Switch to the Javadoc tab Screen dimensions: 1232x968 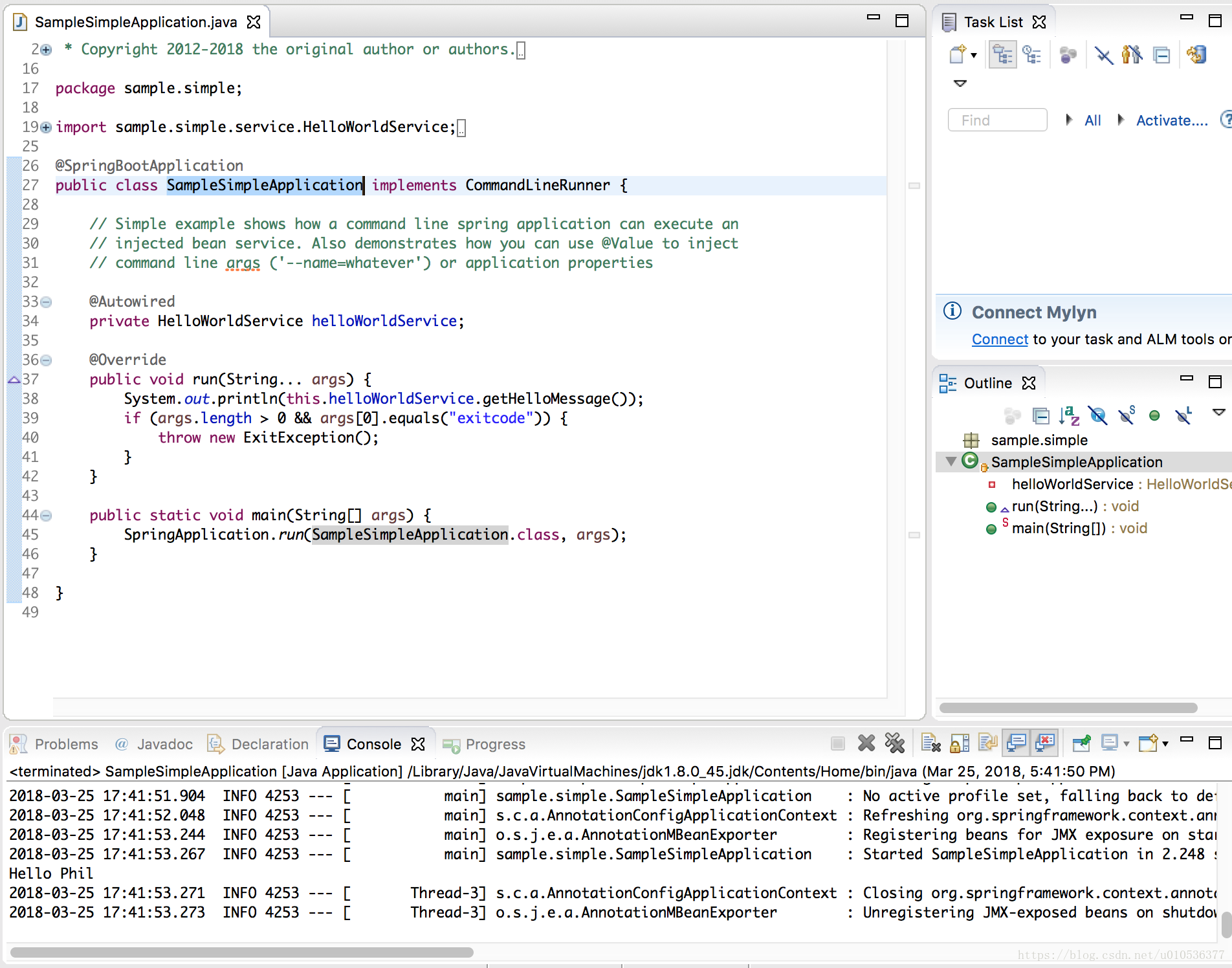(154, 744)
